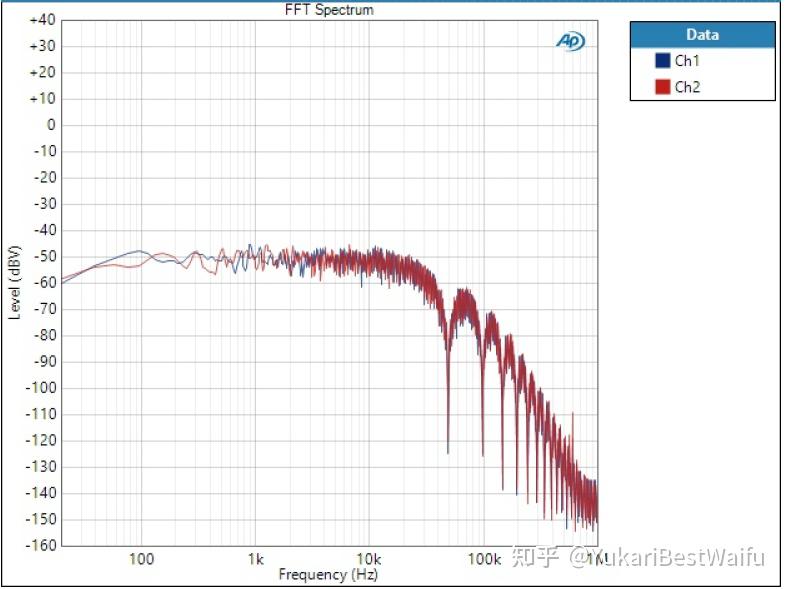The image size is (785, 589).
Task: Click the 100k frequency axis tick label
Action: pos(484,559)
